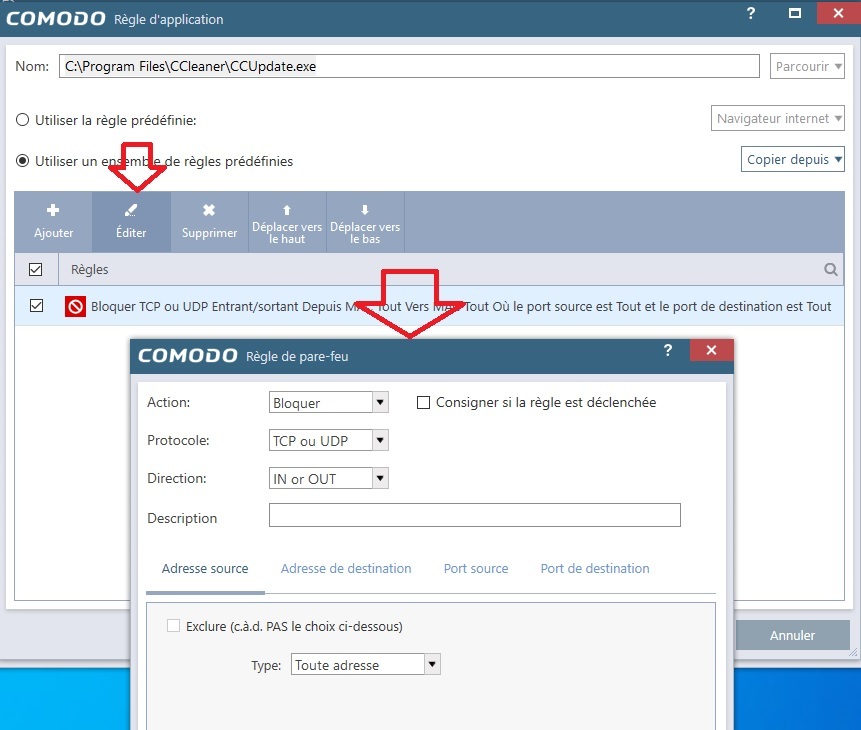The width and height of the screenshot is (861, 730).
Task: Open the search magnifier in Règles header
Action: (831, 269)
